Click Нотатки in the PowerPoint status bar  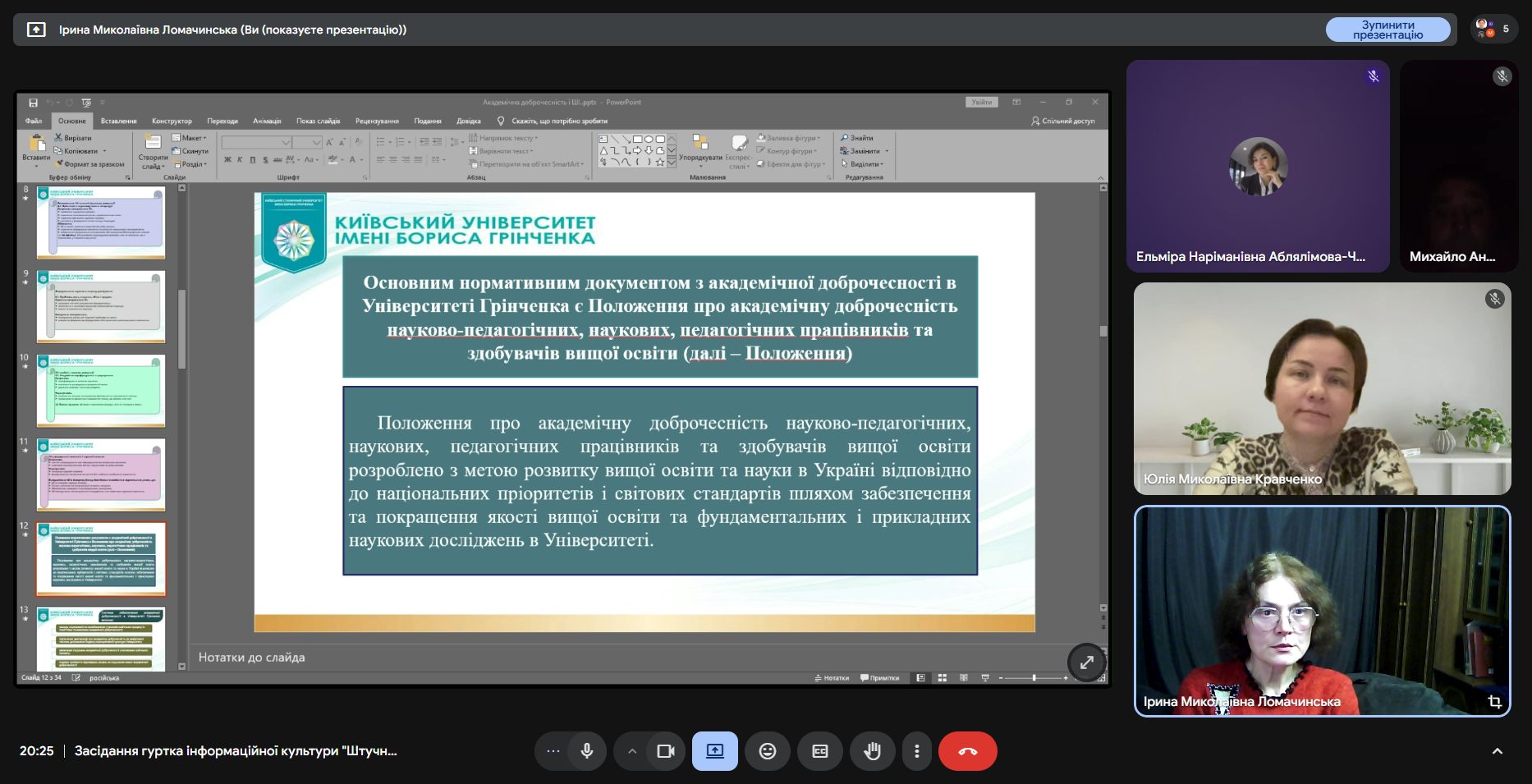832,678
